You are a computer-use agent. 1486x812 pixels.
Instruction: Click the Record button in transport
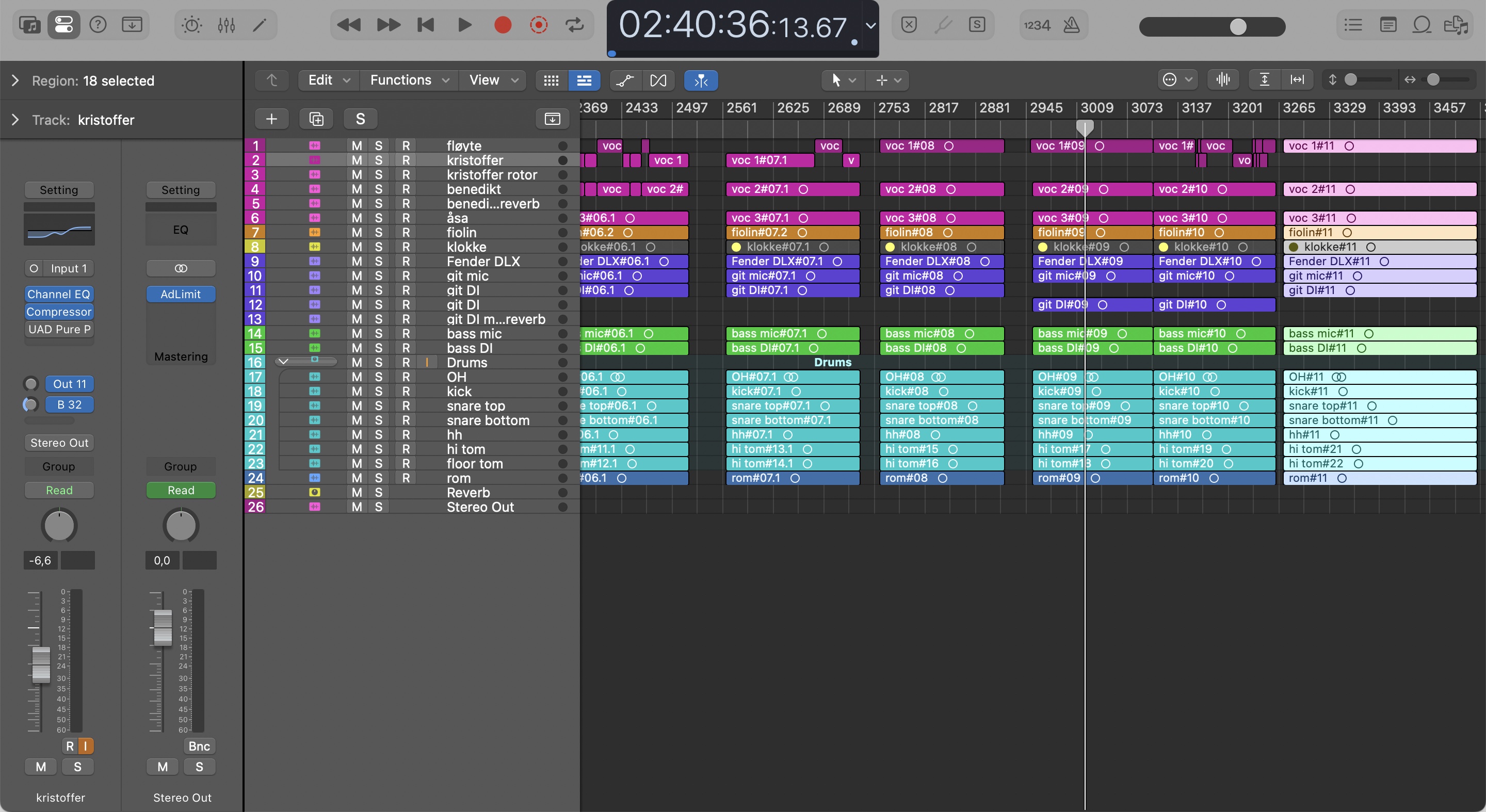point(503,25)
